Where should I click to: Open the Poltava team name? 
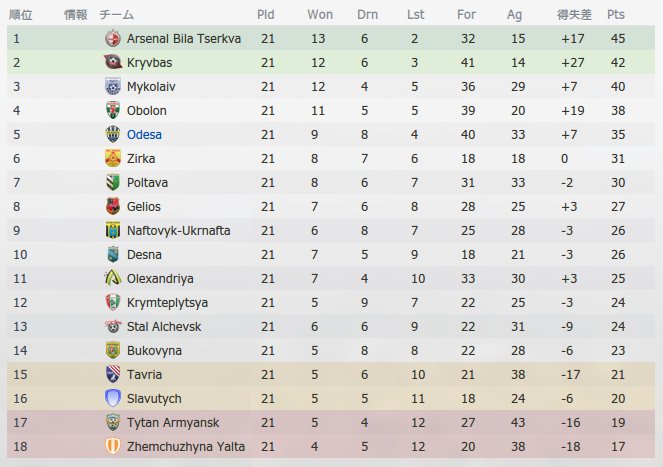tap(148, 183)
